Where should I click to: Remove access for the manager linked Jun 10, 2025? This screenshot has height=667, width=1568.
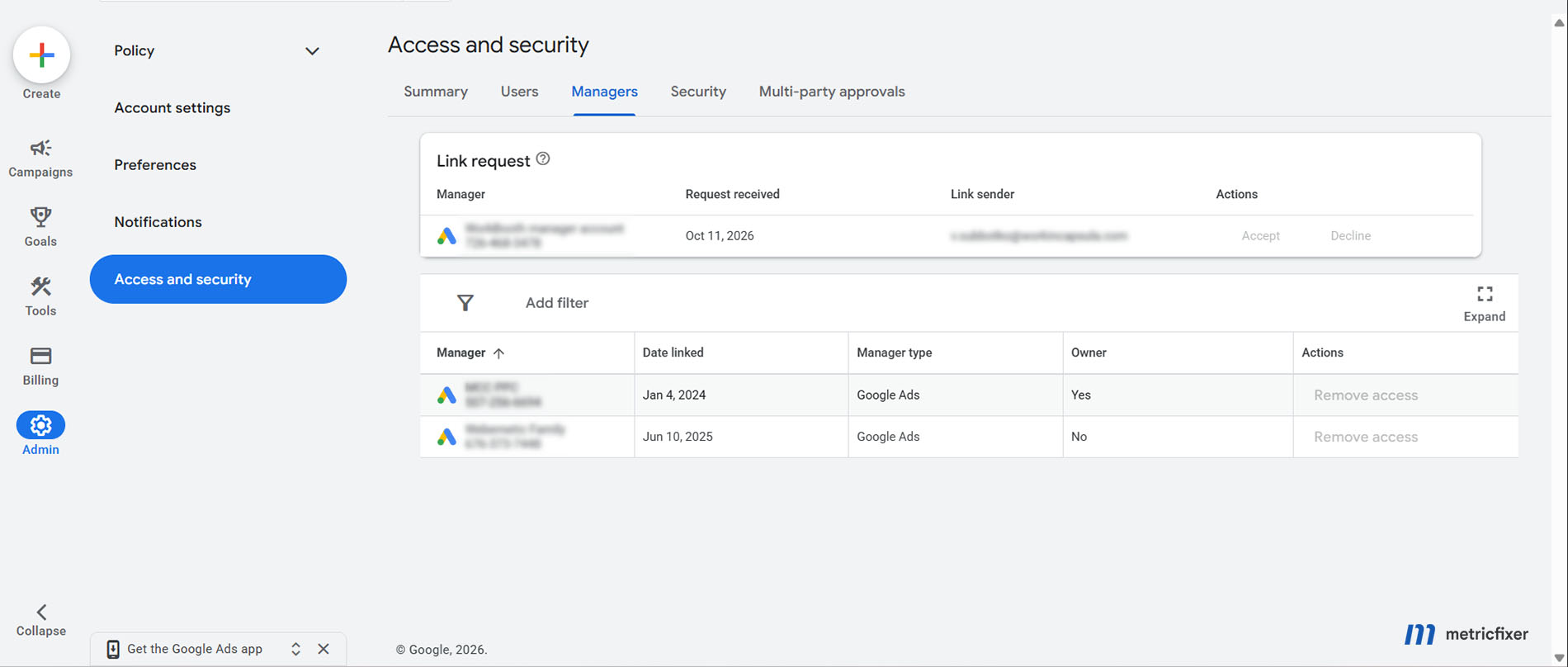[1366, 437]
